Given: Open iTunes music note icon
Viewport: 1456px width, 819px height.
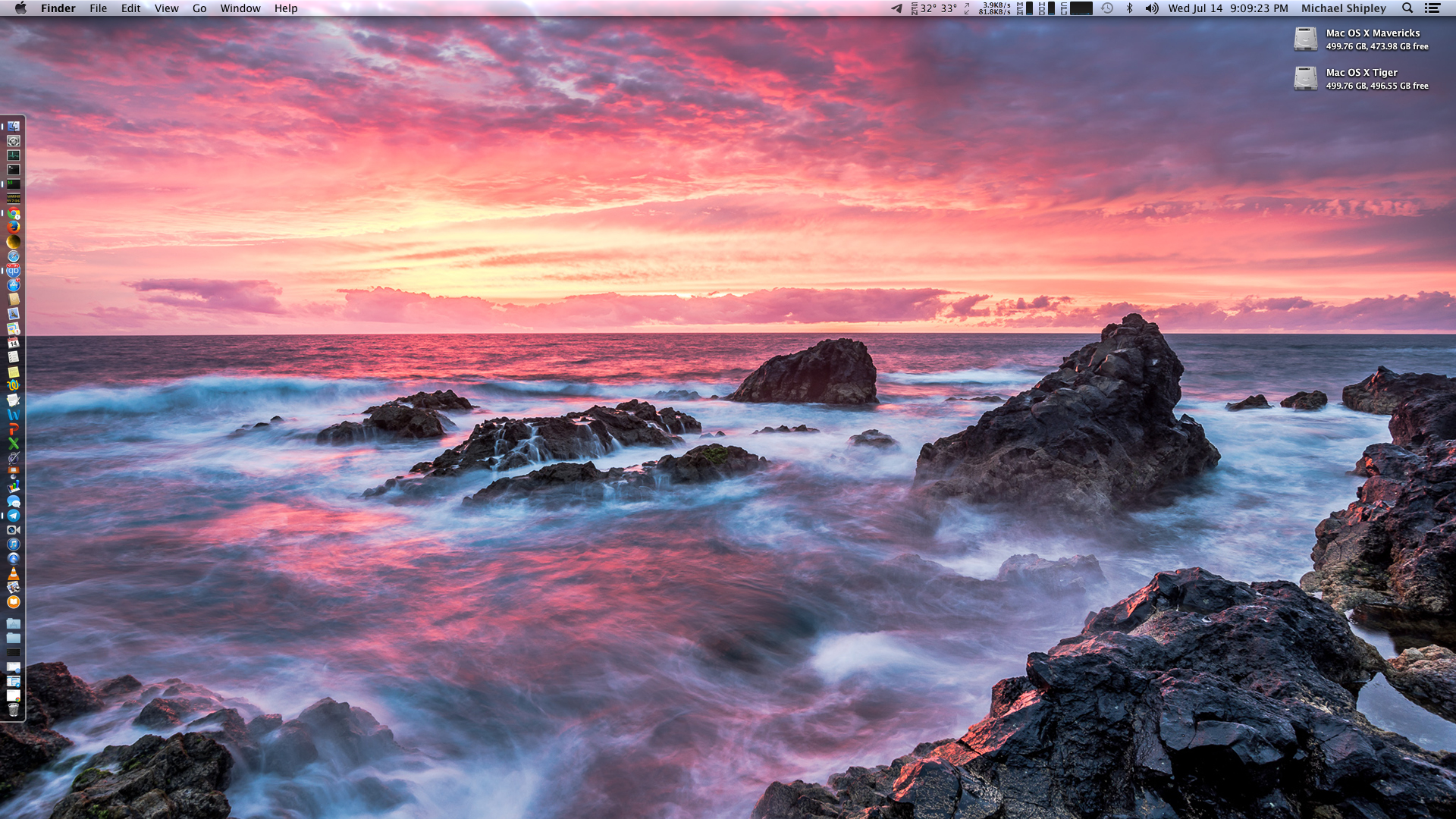Looking at the screenshot, I should tap(14, 544).
